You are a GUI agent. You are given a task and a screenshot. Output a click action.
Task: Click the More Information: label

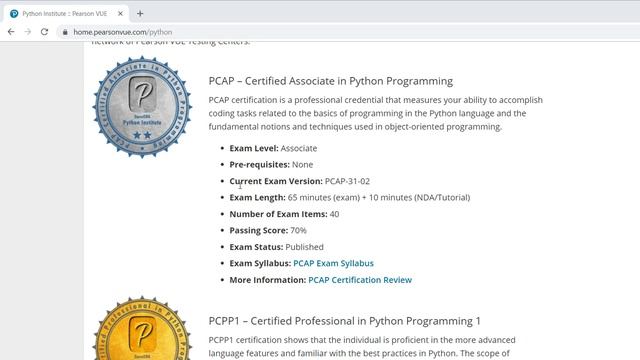click(268, 280)
